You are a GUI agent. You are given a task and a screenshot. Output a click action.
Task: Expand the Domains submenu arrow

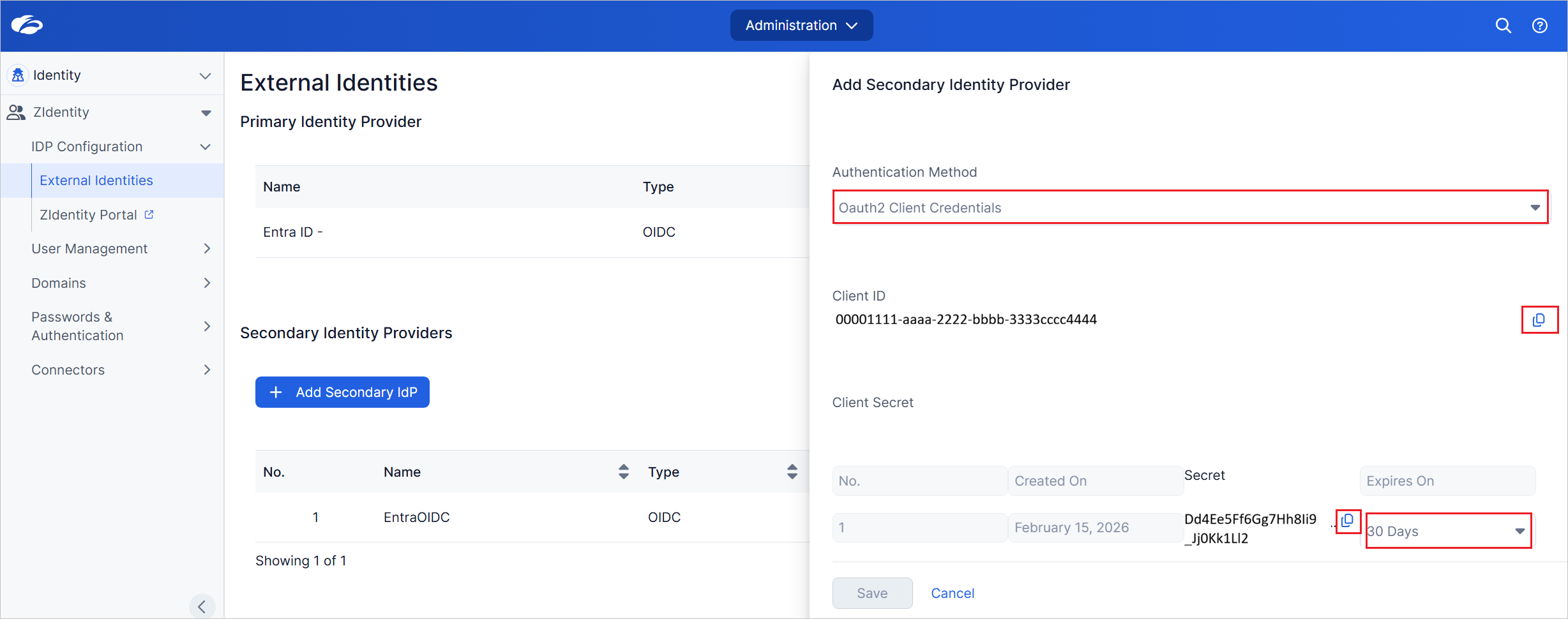(x=207, y=283)
